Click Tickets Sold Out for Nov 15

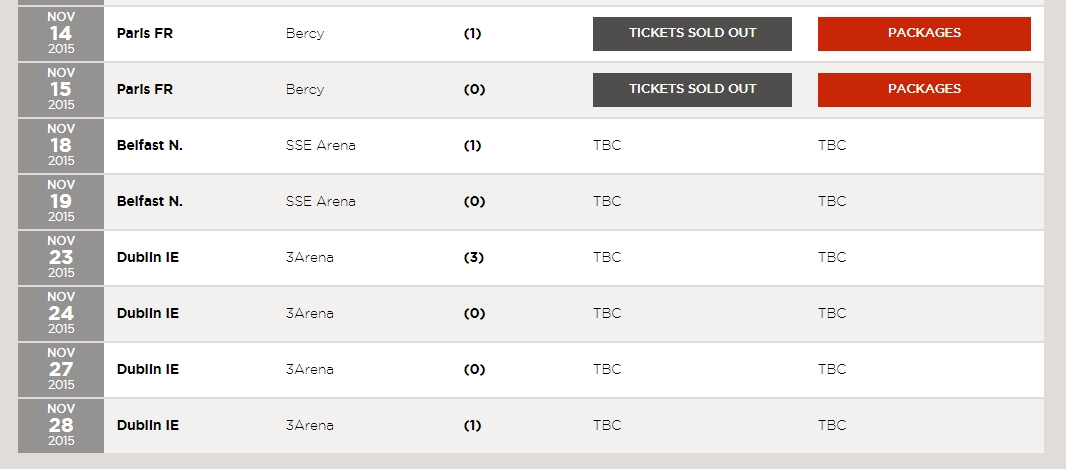pyautogui.click(x=692, y=90)
